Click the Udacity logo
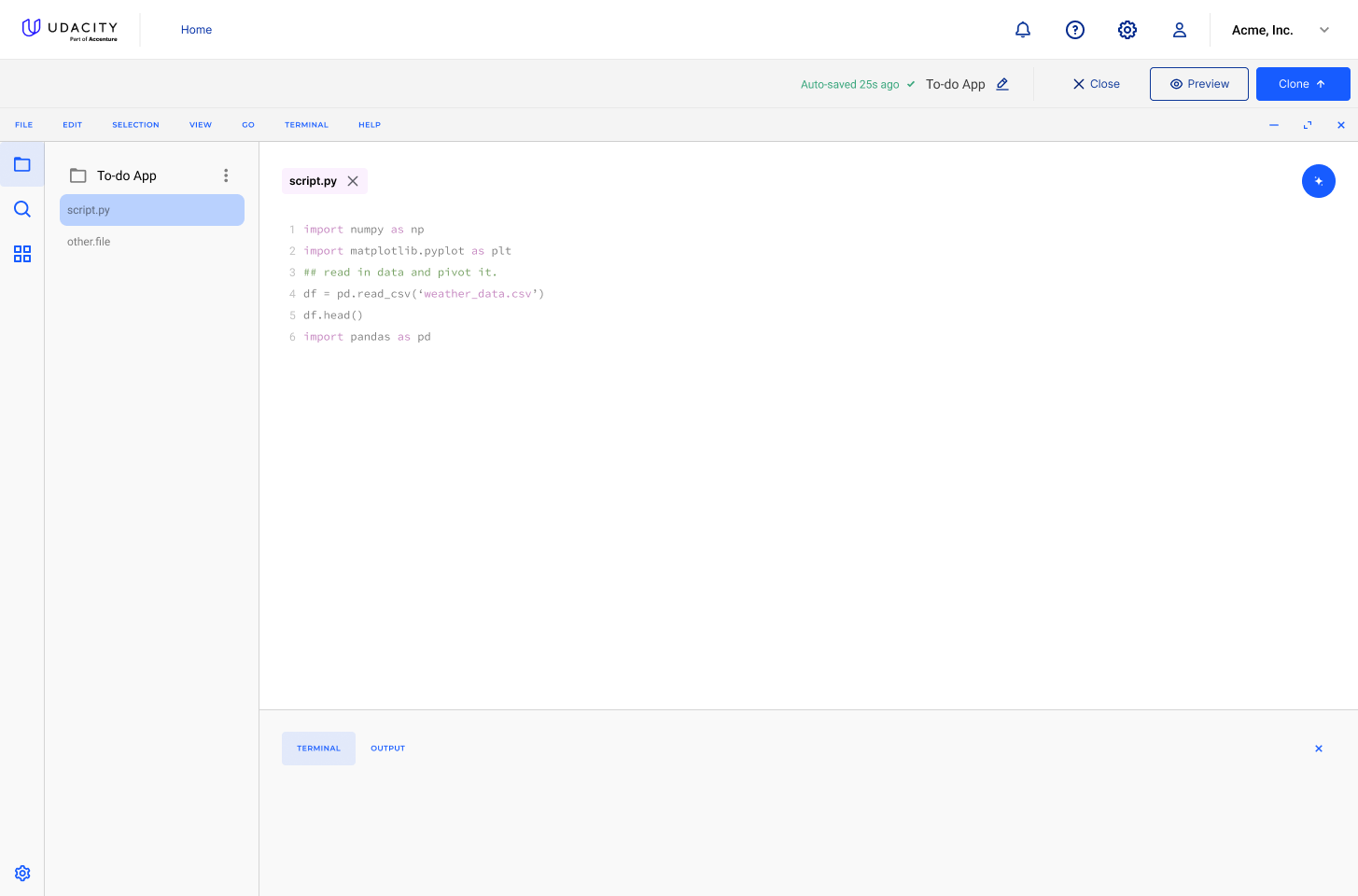This screenshot has height=896, width=1358. 70,30
